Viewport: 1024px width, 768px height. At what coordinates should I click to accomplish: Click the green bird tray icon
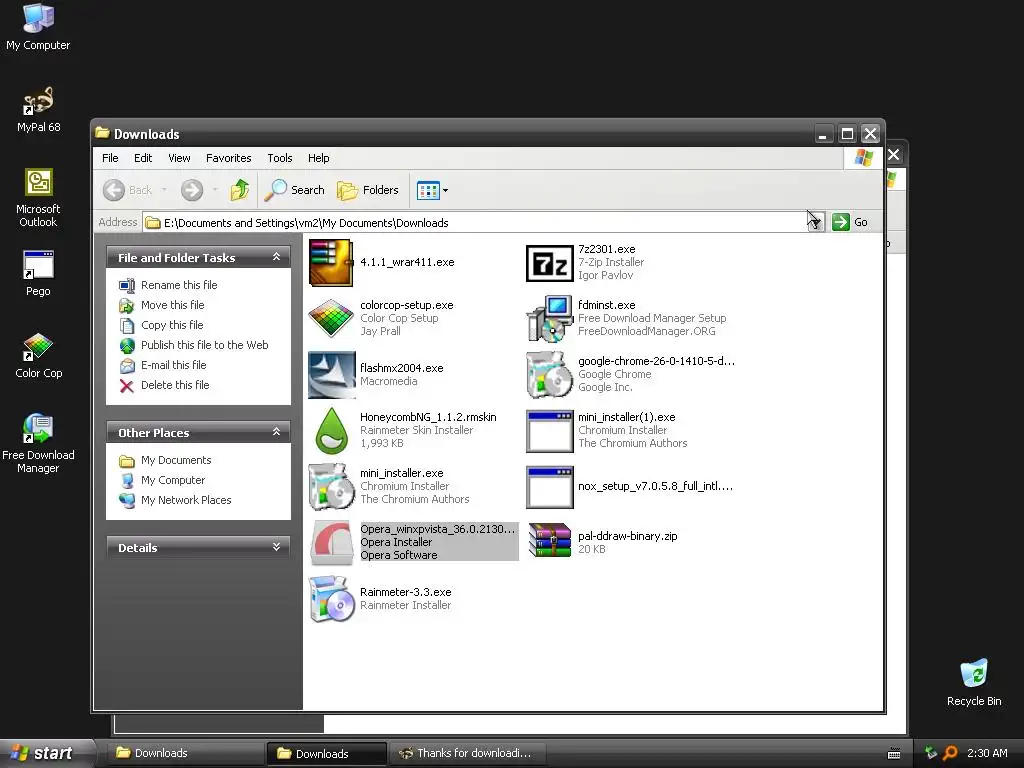[931, 753]
